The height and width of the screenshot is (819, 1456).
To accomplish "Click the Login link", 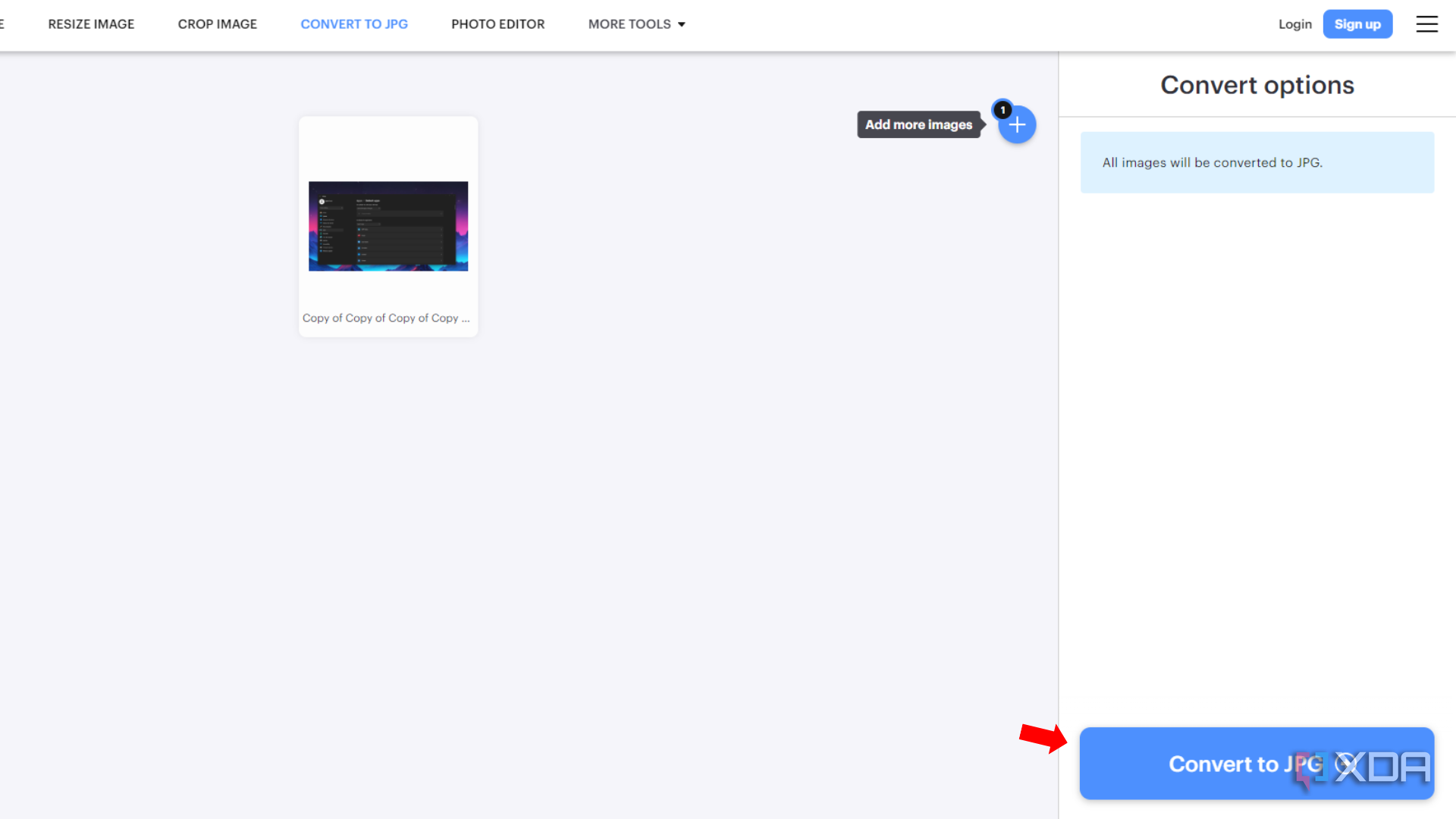I will (x=1294, y=24).
